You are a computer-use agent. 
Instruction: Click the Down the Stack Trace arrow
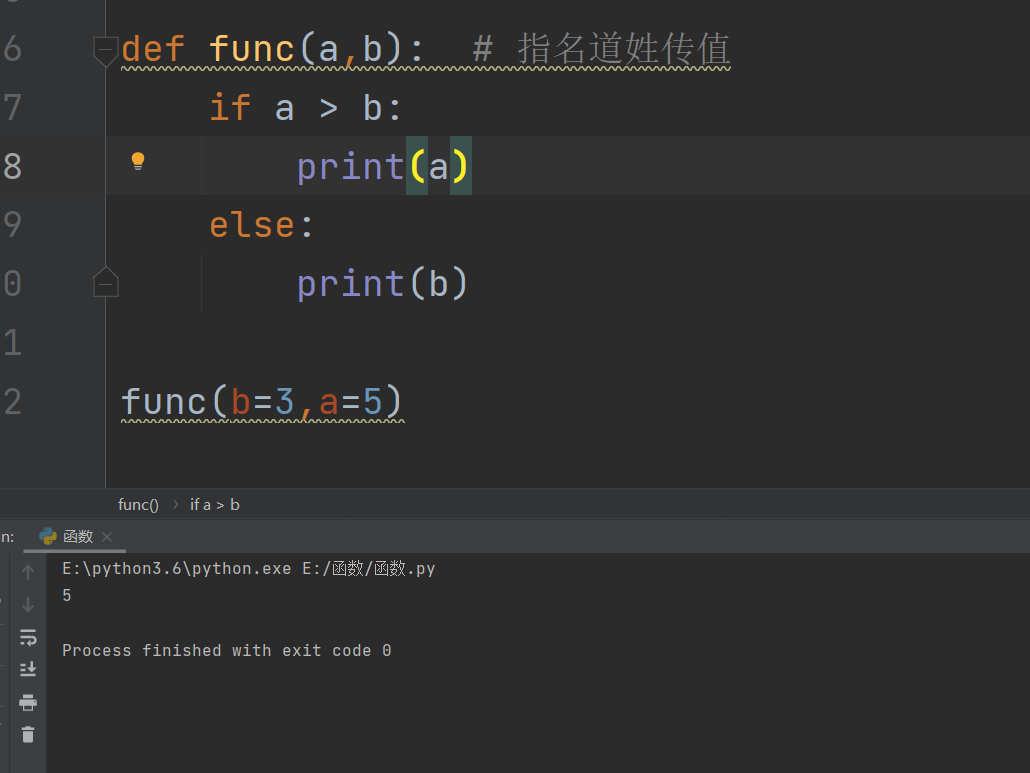coord(28,604)
